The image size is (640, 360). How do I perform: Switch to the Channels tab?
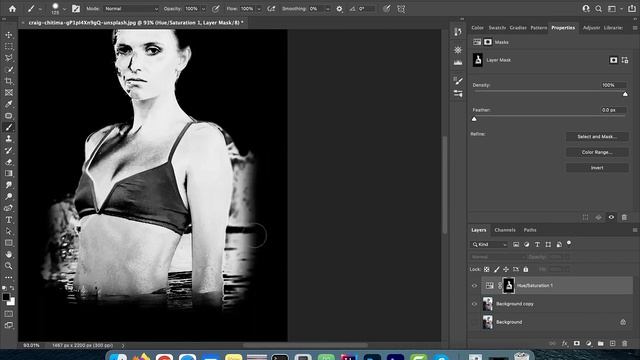505,230
